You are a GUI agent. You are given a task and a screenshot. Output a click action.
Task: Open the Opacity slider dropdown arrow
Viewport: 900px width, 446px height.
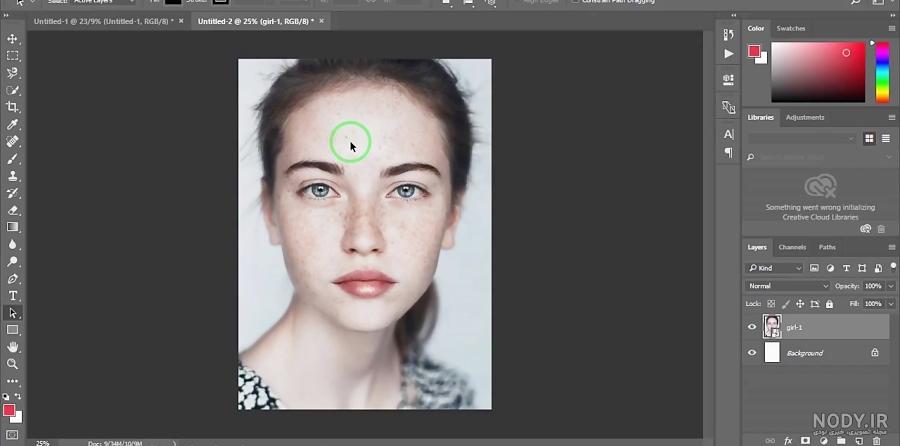891,286
